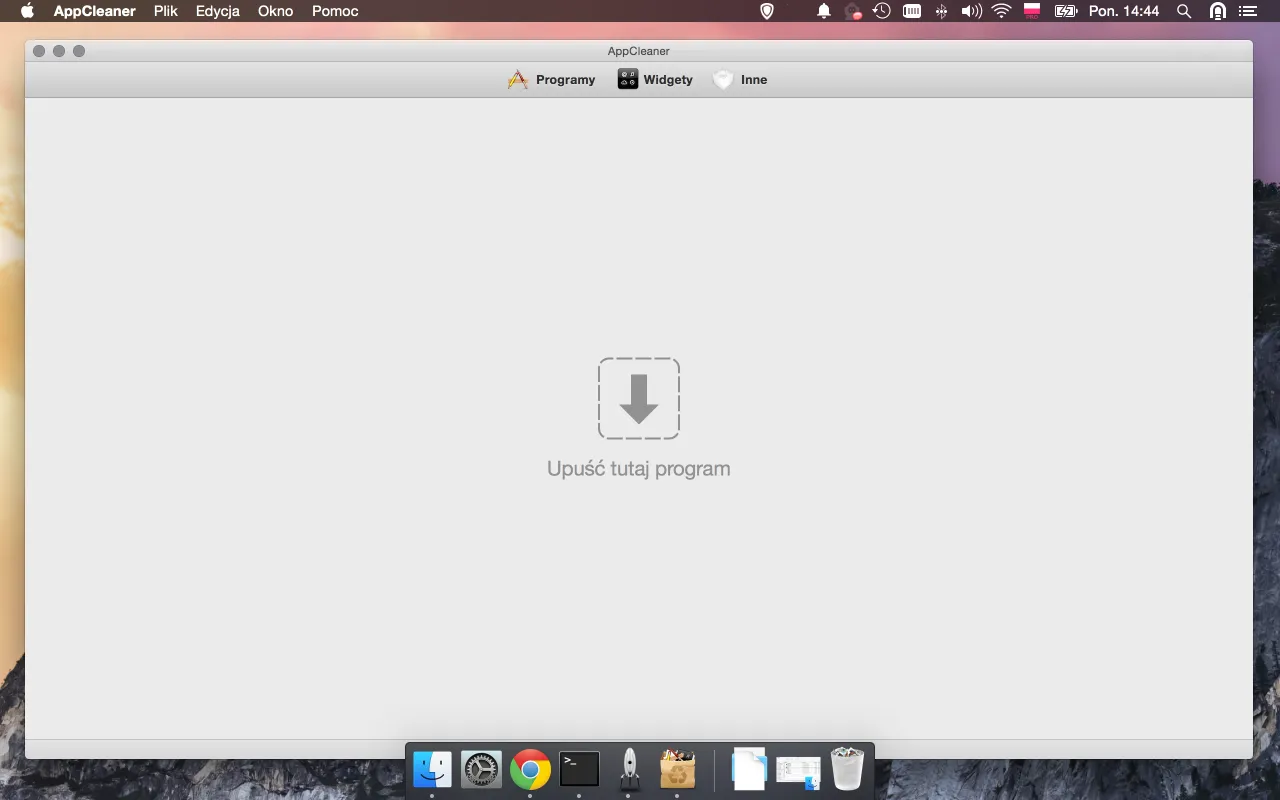The image size is (1280, 800).
Task: Launch Google Chrome from the Dock
Action: point(530,769)
